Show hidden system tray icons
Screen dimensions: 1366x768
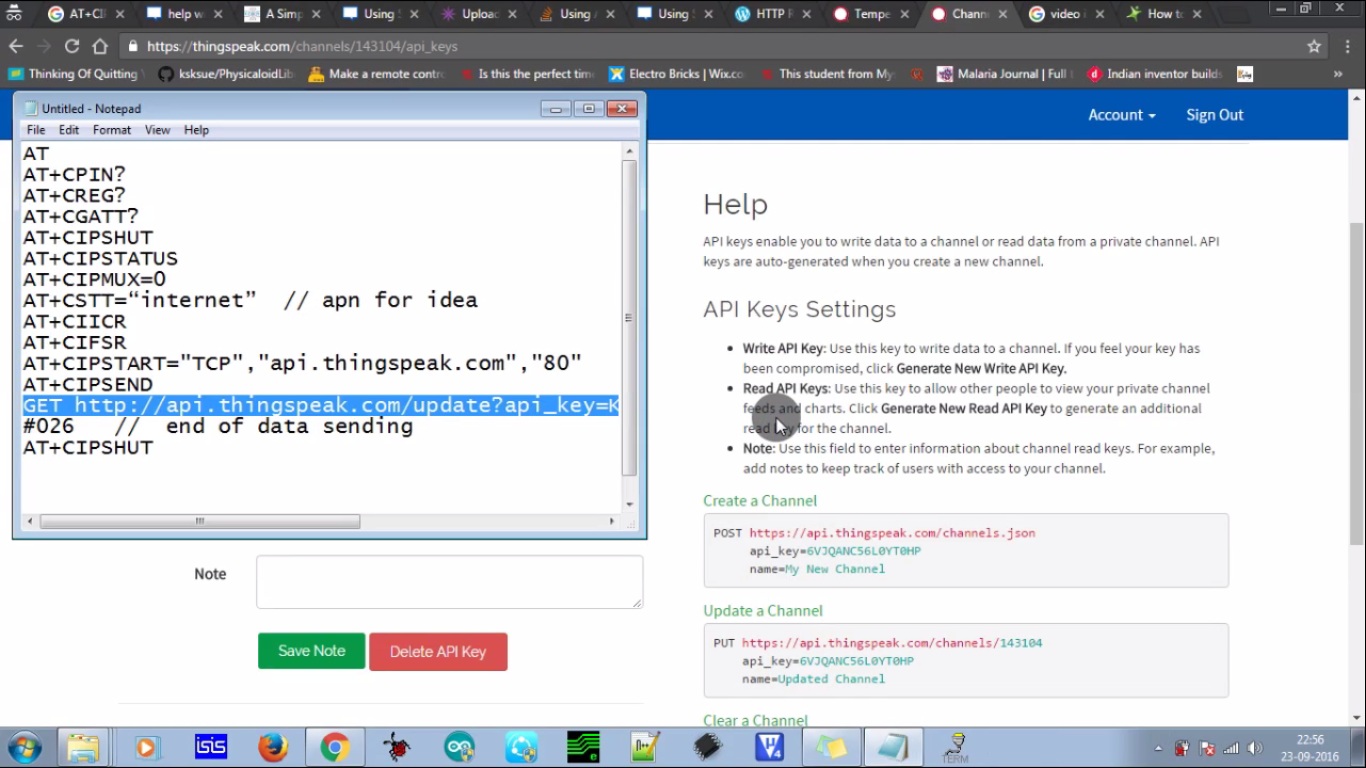[1159, 748]
